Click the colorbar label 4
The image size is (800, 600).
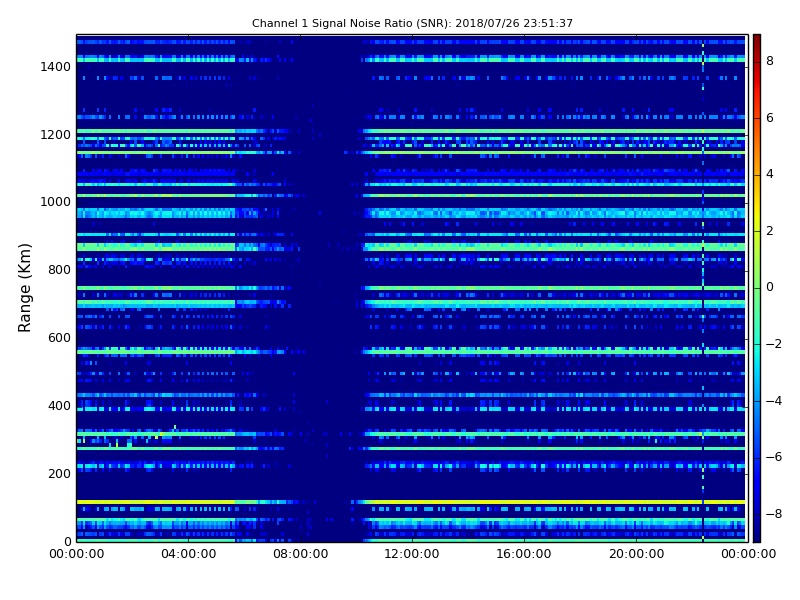[770, 174]
